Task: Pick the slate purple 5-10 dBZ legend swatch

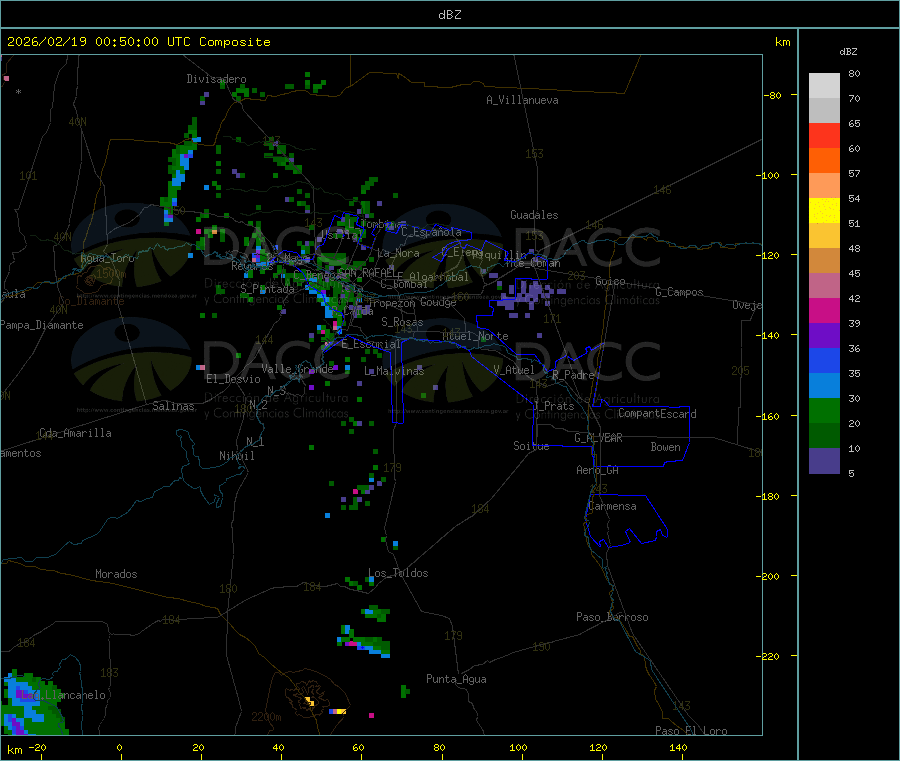Action: pos(824,461)
